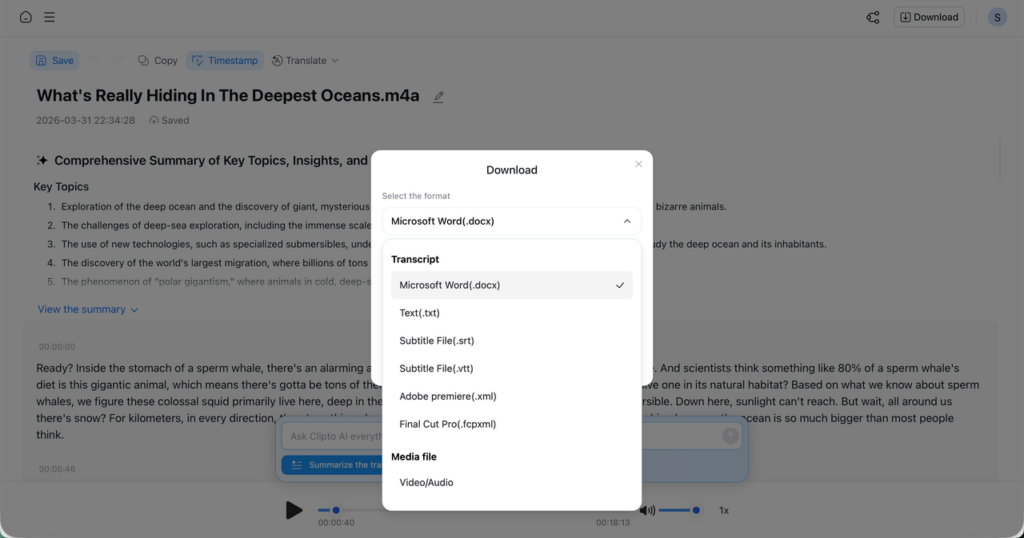Select Text(.txt) format
Image resolution: width=1024 pixels, height=538 pixels.
click(511, 313)
